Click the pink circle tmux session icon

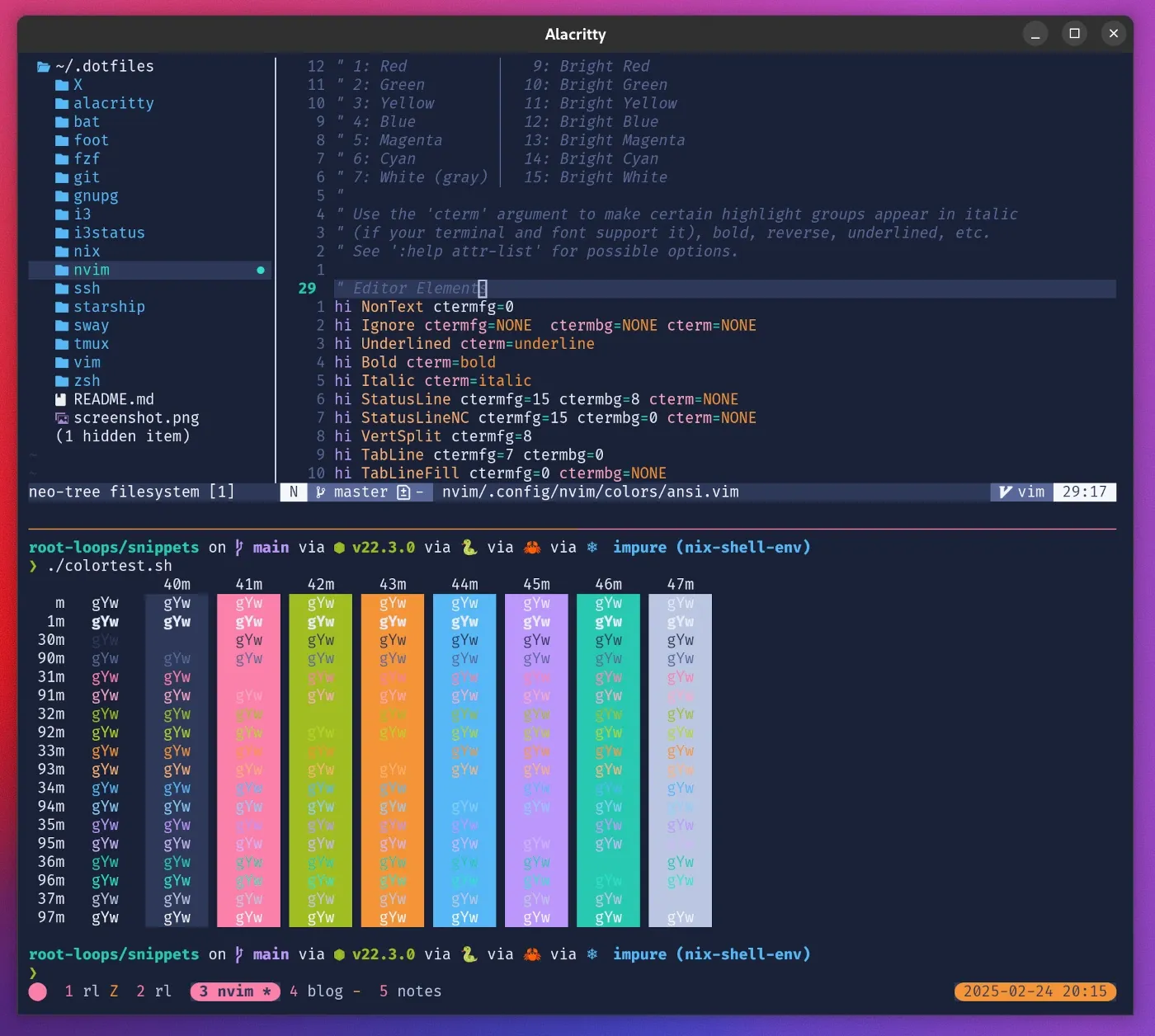(38, 991)
